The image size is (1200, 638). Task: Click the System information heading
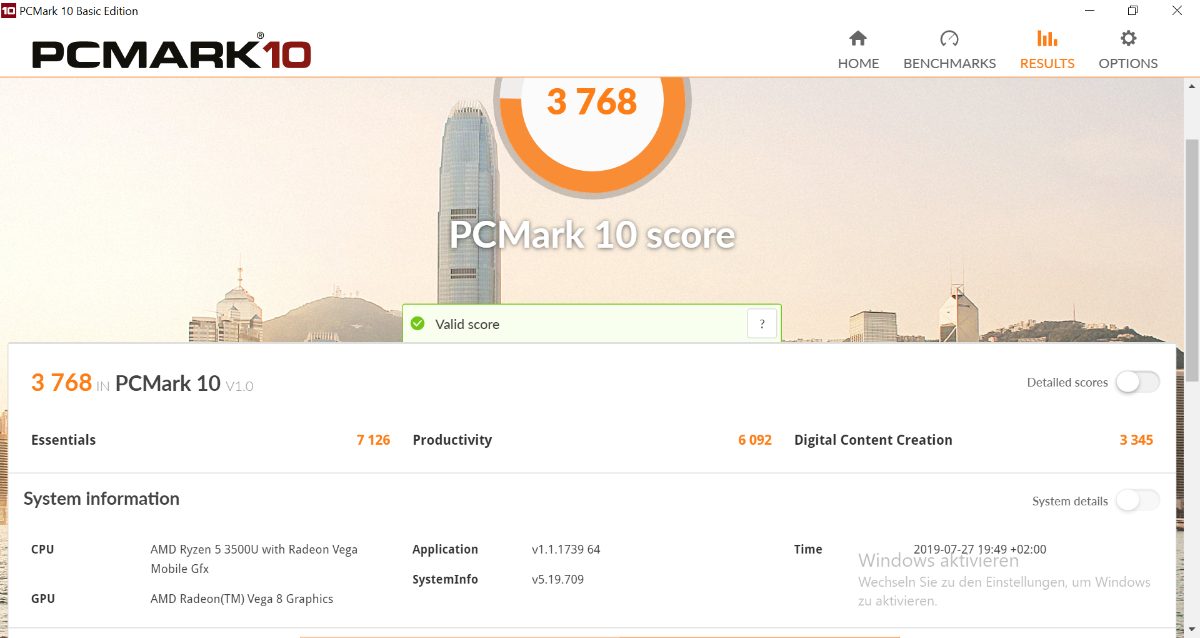[x=101, y=499]
